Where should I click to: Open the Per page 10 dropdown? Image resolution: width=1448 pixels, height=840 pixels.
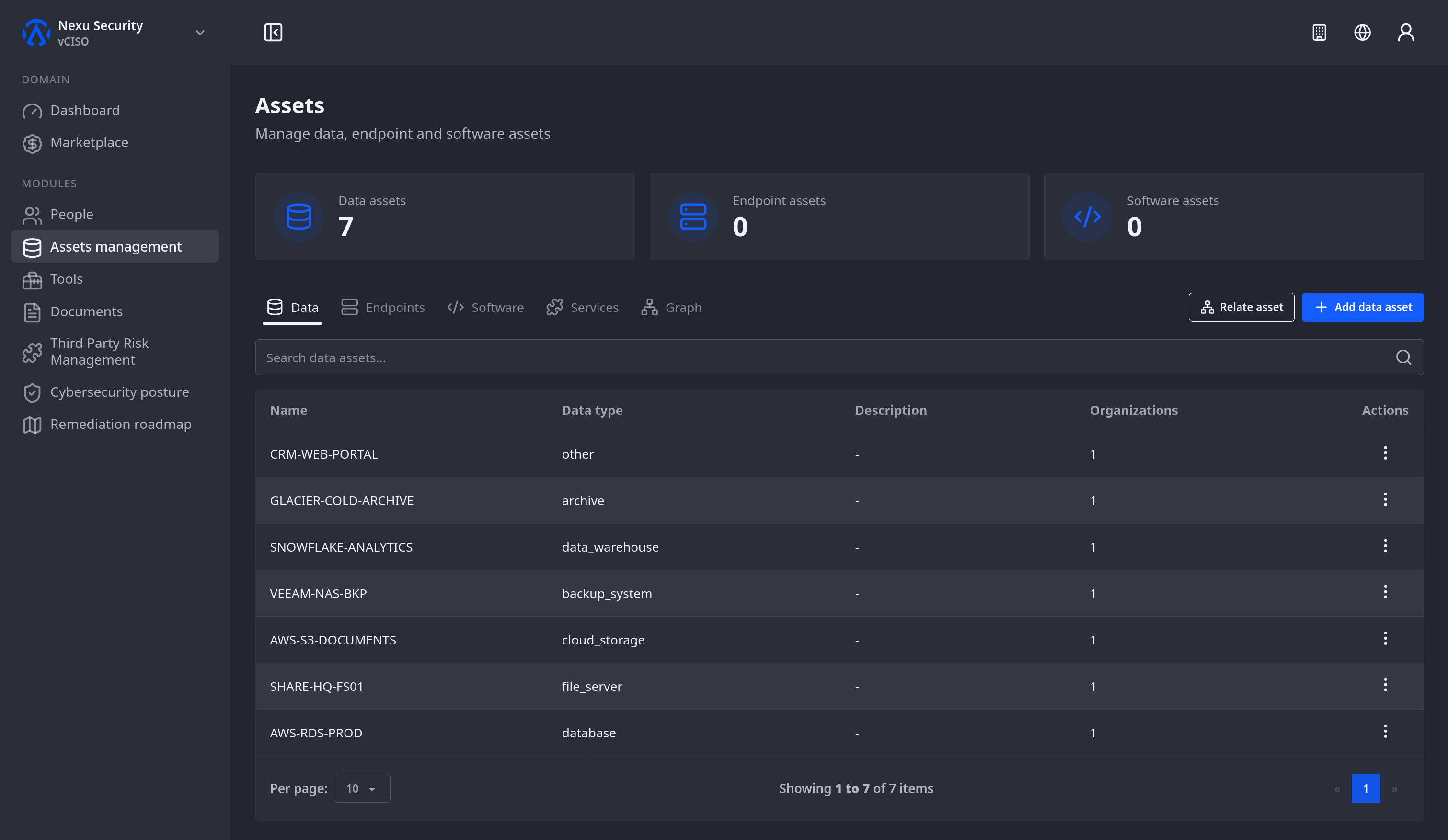(x=362, y=788)
